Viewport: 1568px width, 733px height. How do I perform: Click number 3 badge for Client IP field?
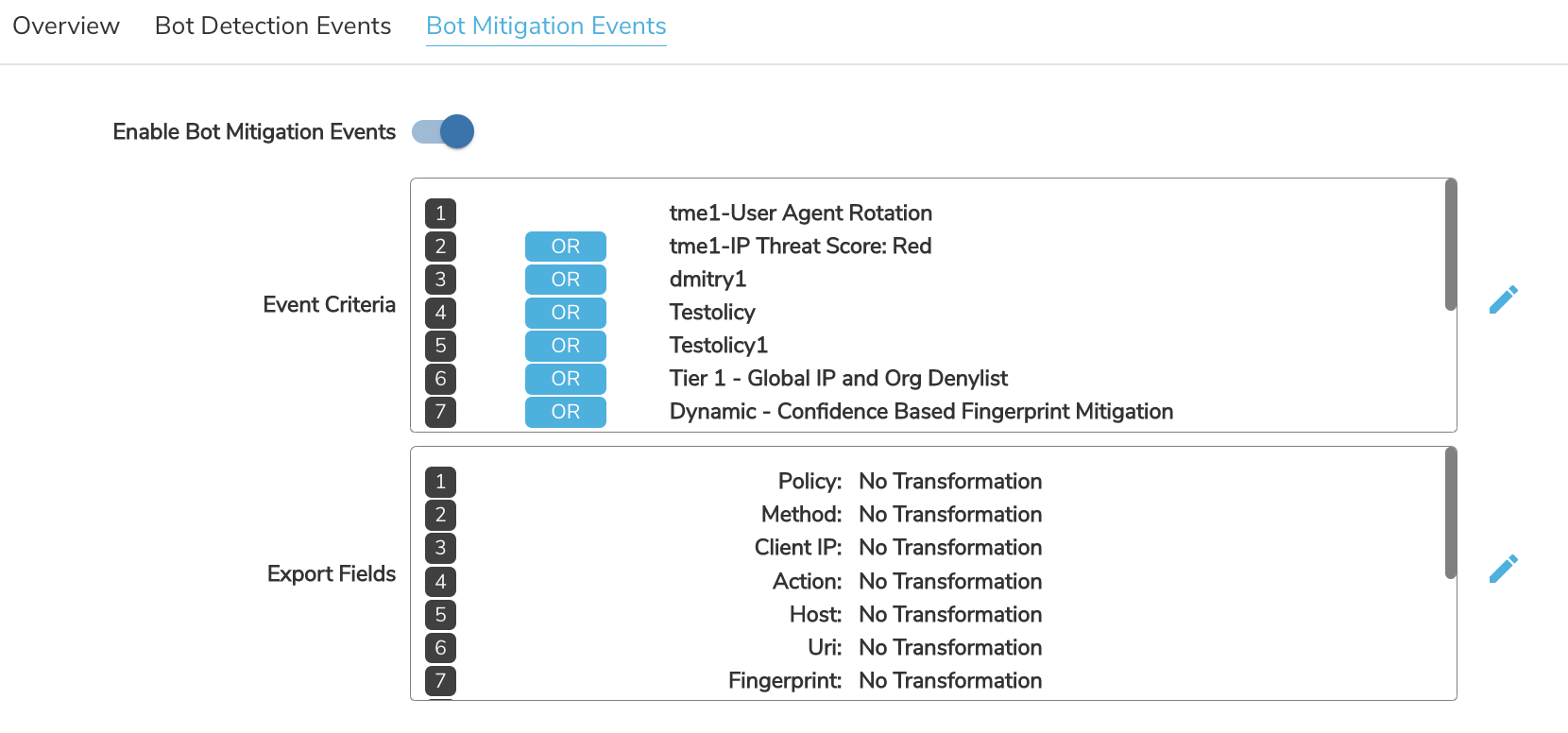tap(440, 548)
